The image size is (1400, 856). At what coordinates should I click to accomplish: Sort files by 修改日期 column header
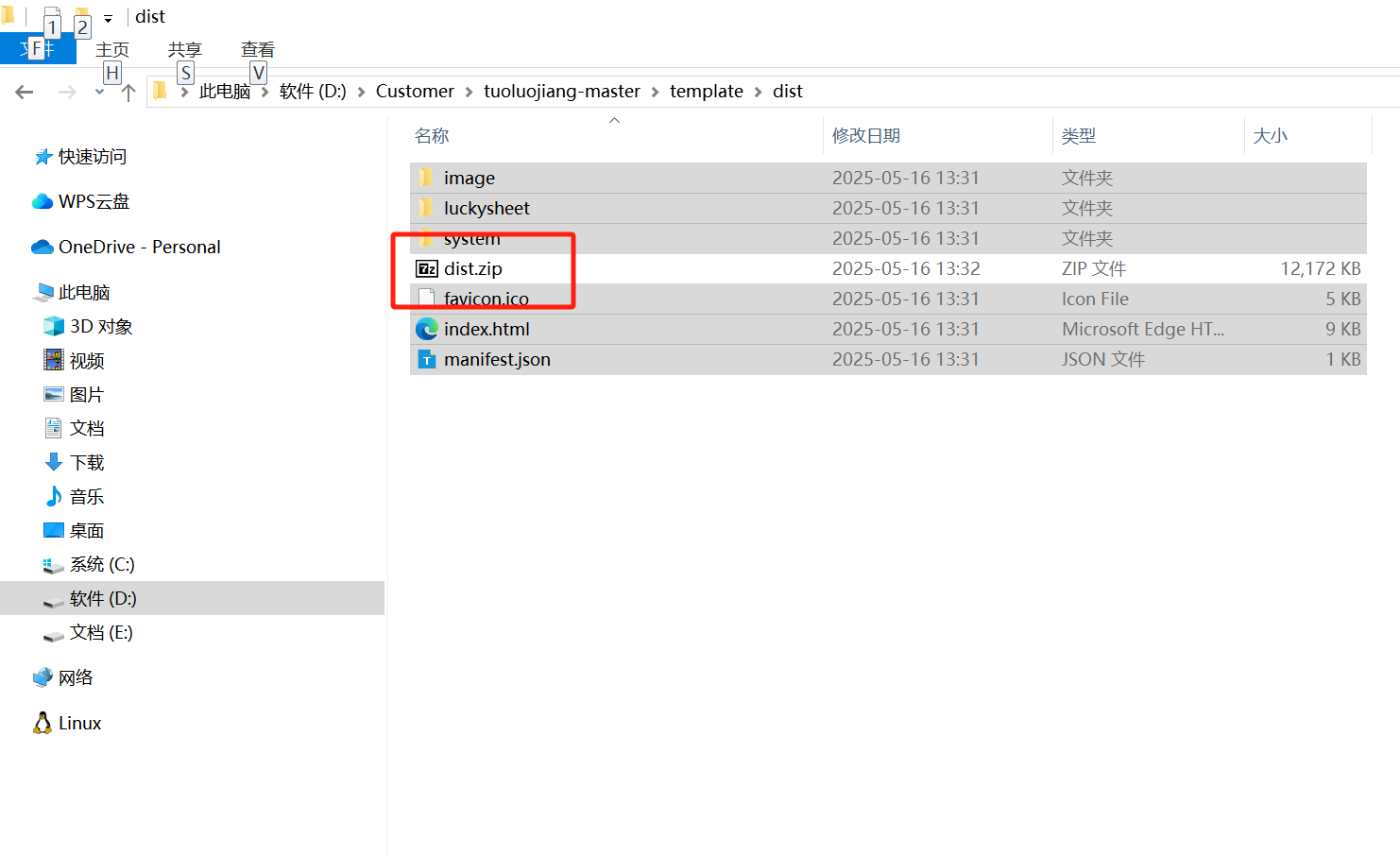(865, 136)
